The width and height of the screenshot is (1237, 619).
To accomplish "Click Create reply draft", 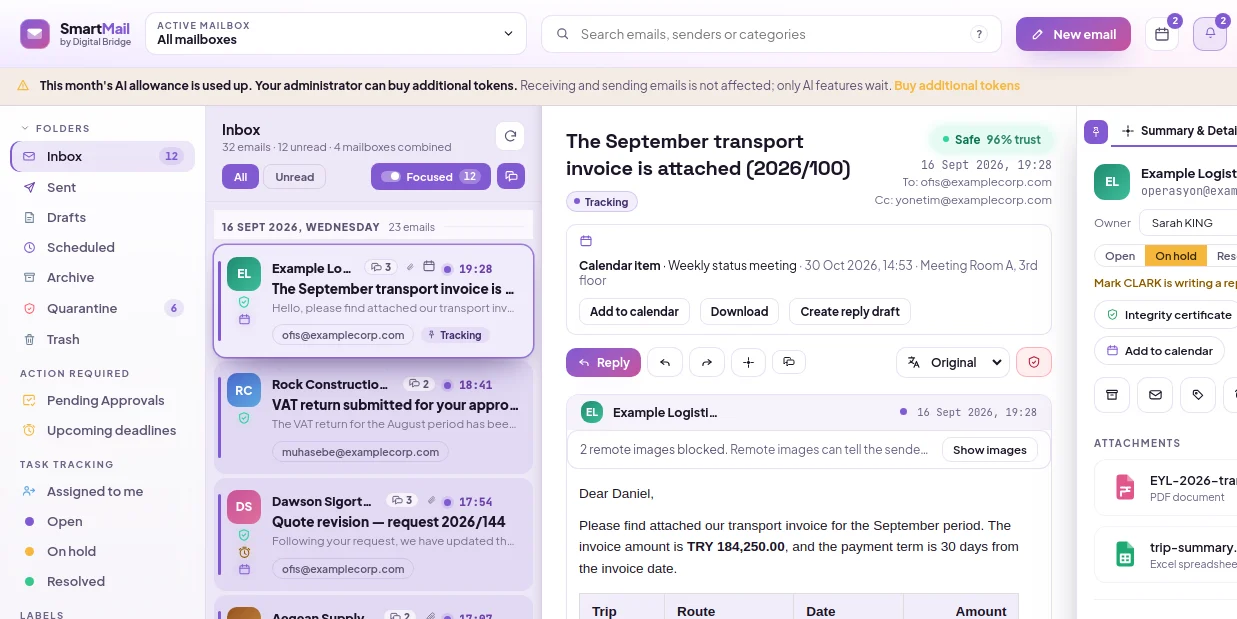I will pos(850,311).
